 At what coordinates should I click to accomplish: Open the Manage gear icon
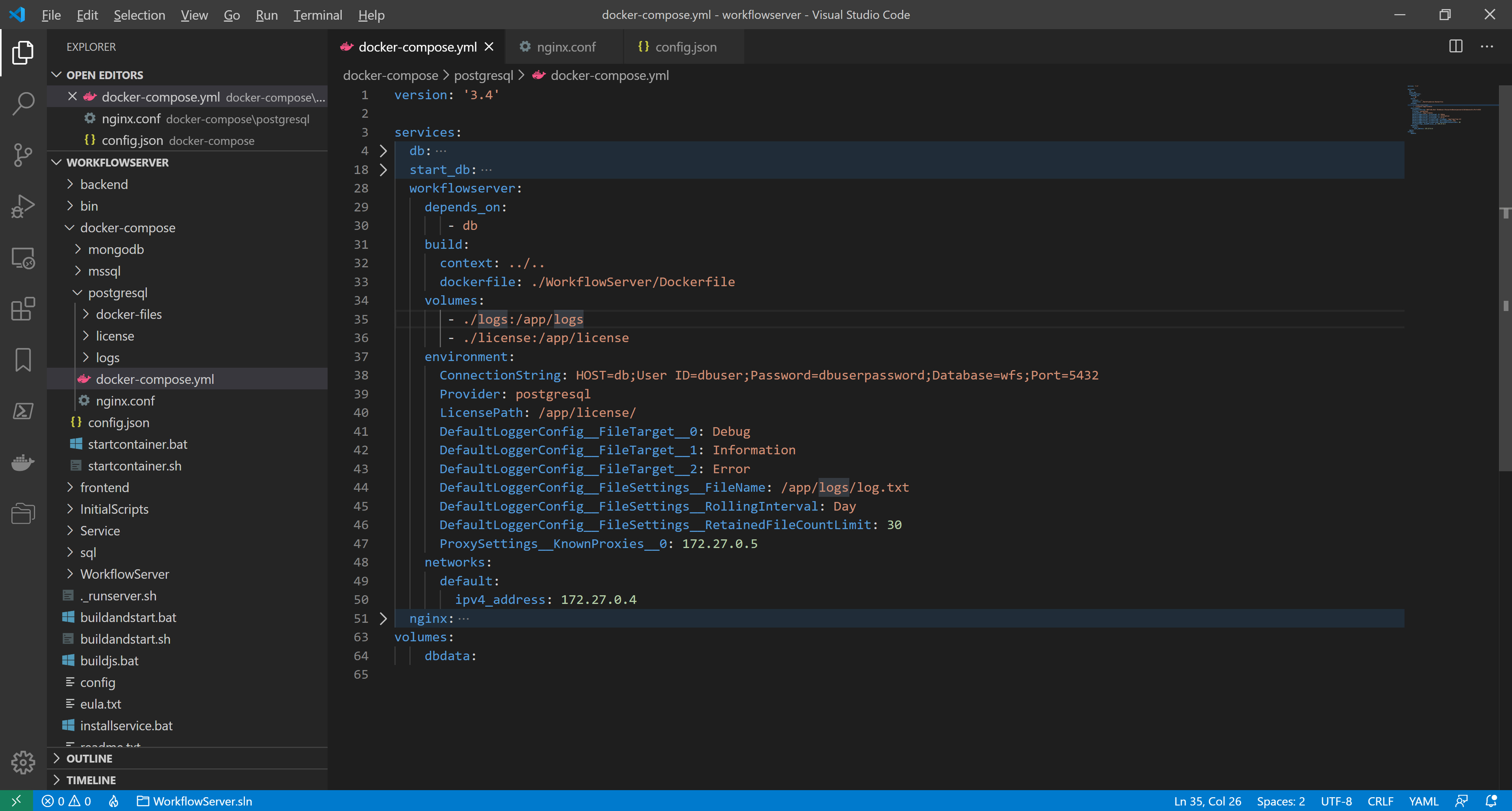(23, 762)
